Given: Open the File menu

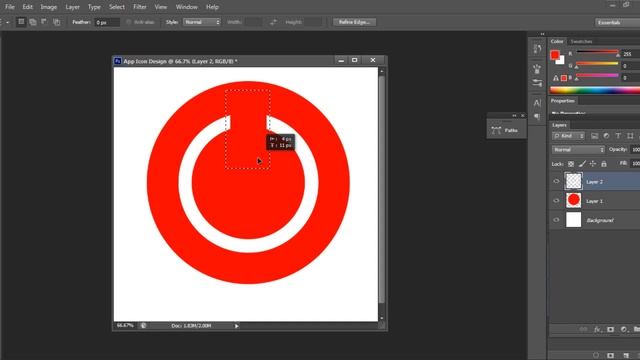Looking at the screenshot, I should 10,7.
